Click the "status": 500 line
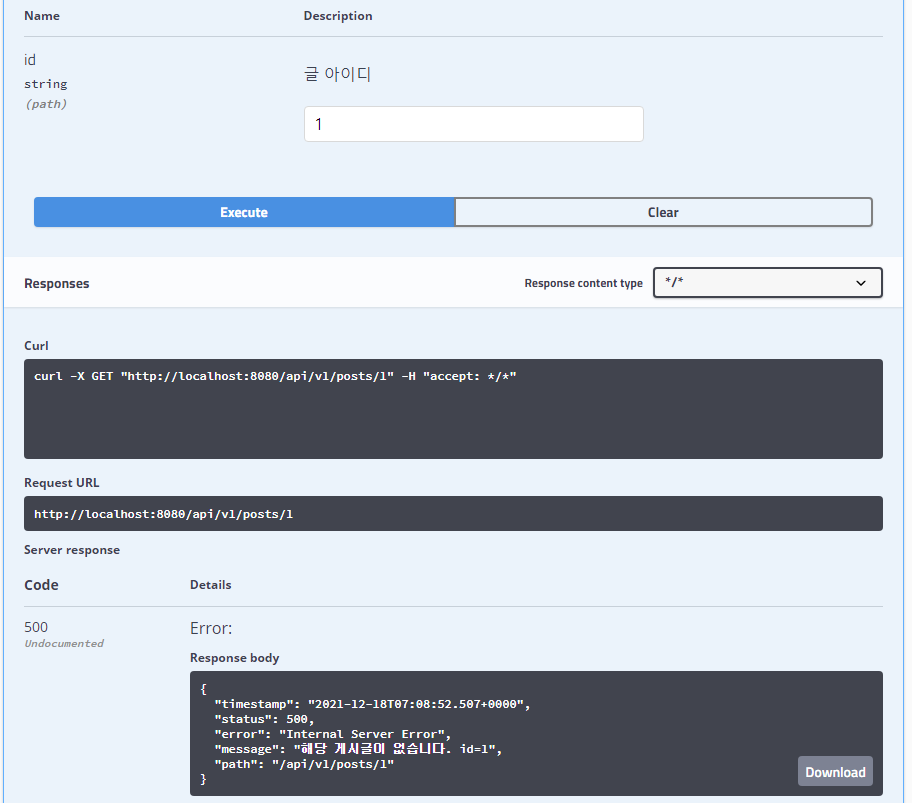The width and height of the screenshot is (912, 803). (264, 719)
